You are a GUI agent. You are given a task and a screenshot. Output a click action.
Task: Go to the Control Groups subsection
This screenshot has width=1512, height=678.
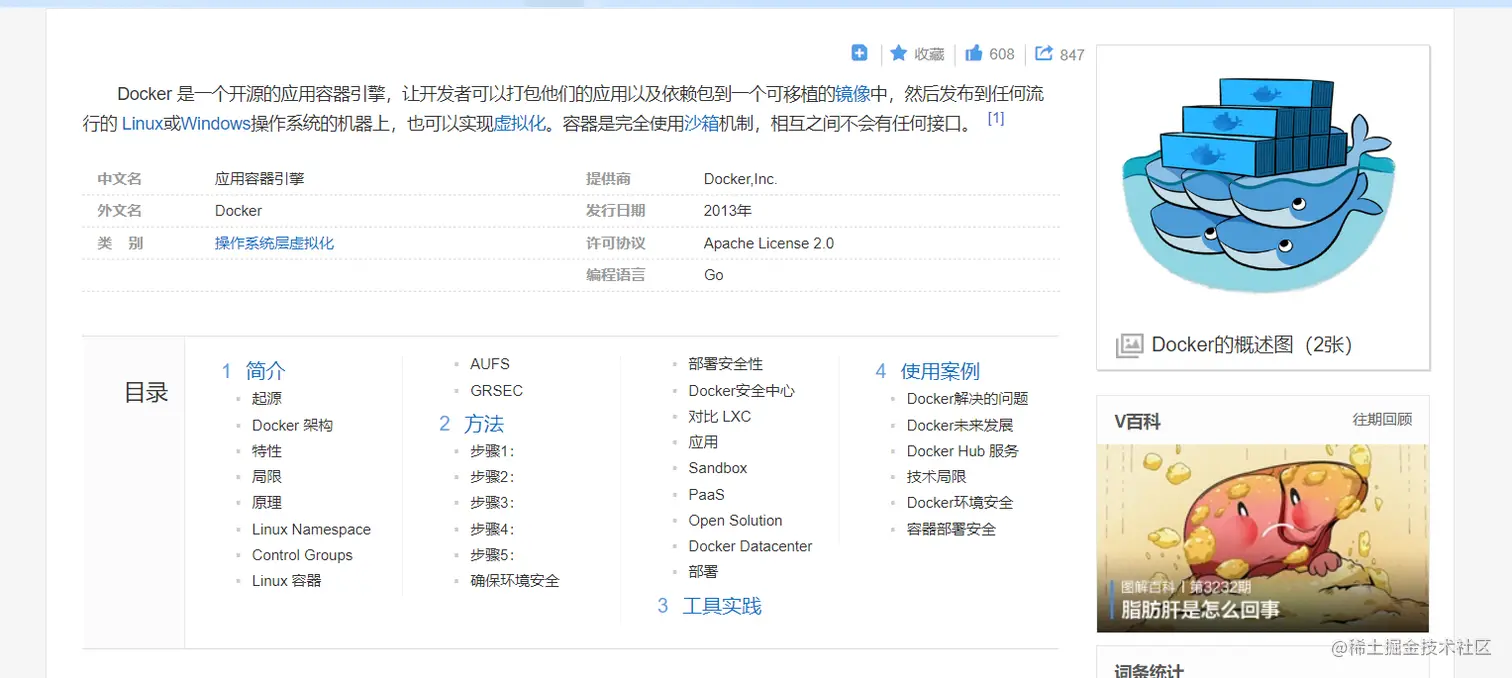(x=302, y=555)
